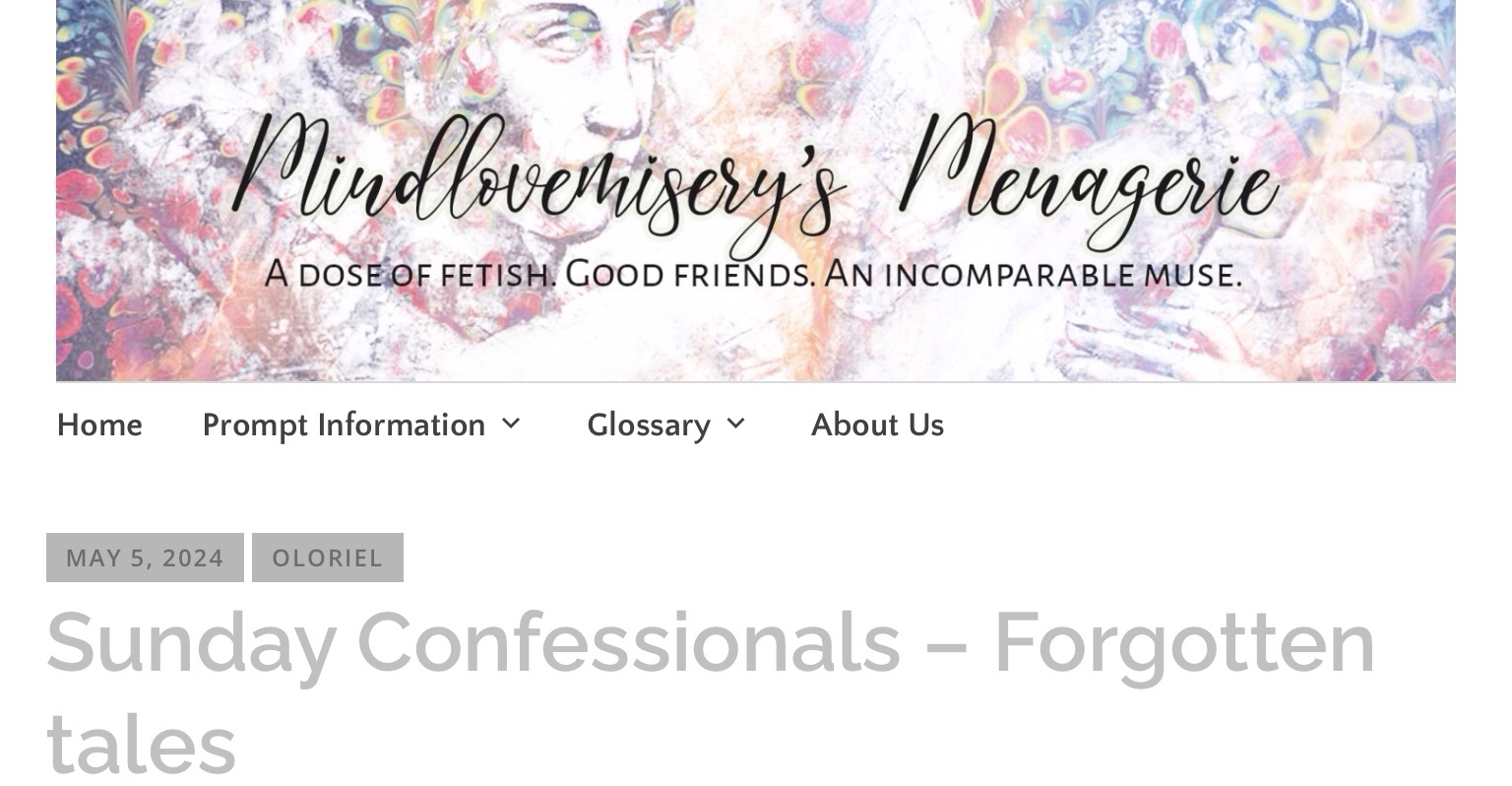This screenshot has height=786, width=1512.
Task: Expand the chevron beside Prompt Information
Action: [x=511, y=425]
